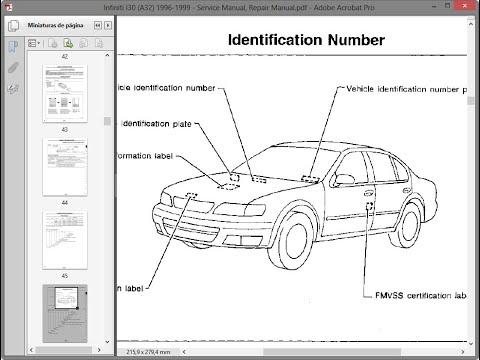The width and height of the screenshot is (480, 360).
Task: Click the 'Identification Number' heading
Action: click(x=306, y=40)
